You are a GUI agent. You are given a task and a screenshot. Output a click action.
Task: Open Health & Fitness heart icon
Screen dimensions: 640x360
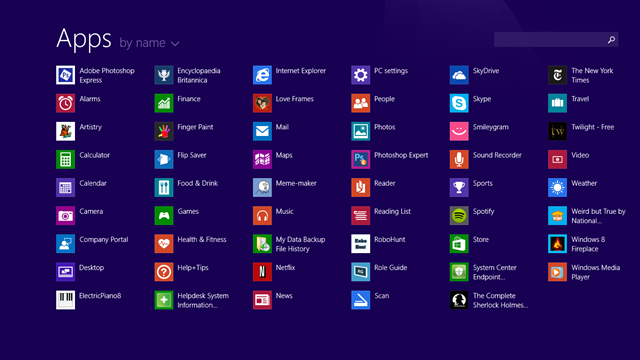coord(164,244)
